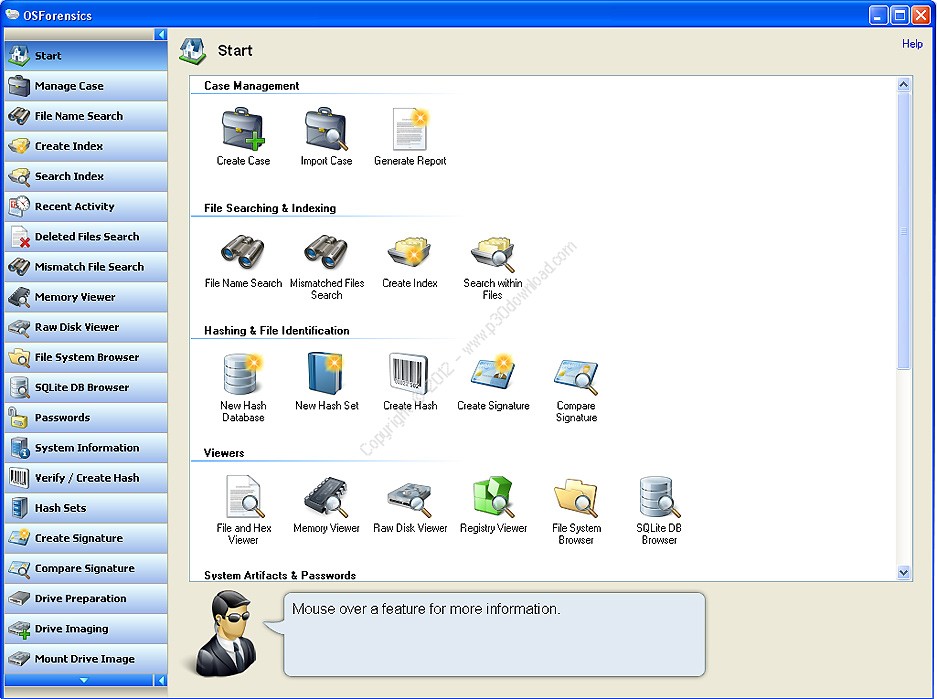The width and height of the screenshot is (937, 699).
Task: Click Create Index icon under File Searching & Indexing
Action: point(410,252)
